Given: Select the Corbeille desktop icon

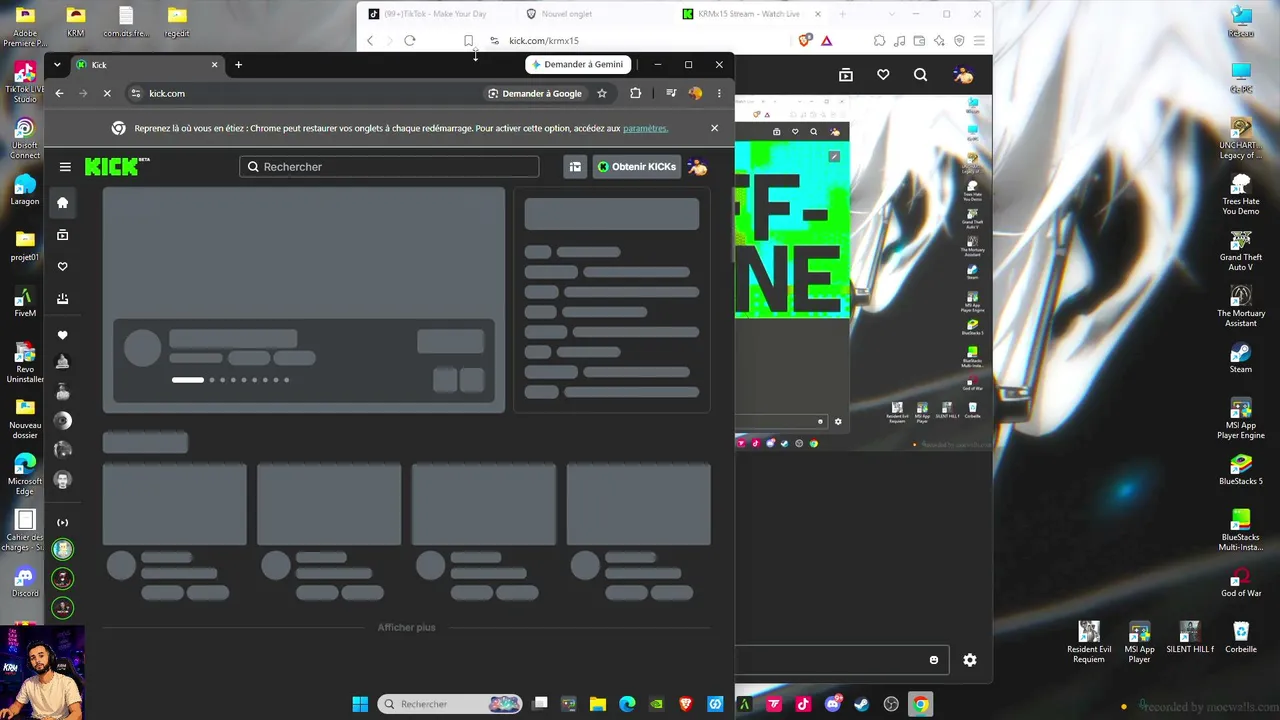Looking at the screenshot, I should [1241, 637].
